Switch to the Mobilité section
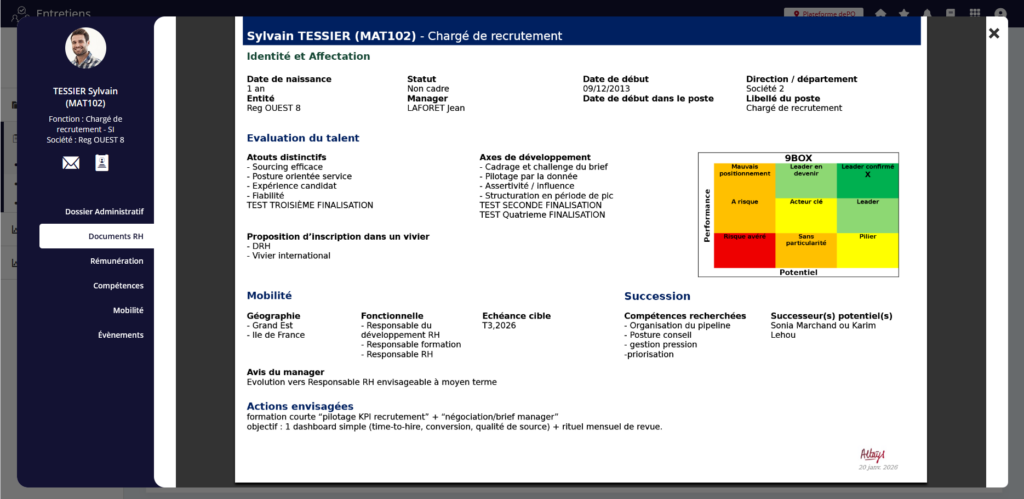 coord(127,310)
